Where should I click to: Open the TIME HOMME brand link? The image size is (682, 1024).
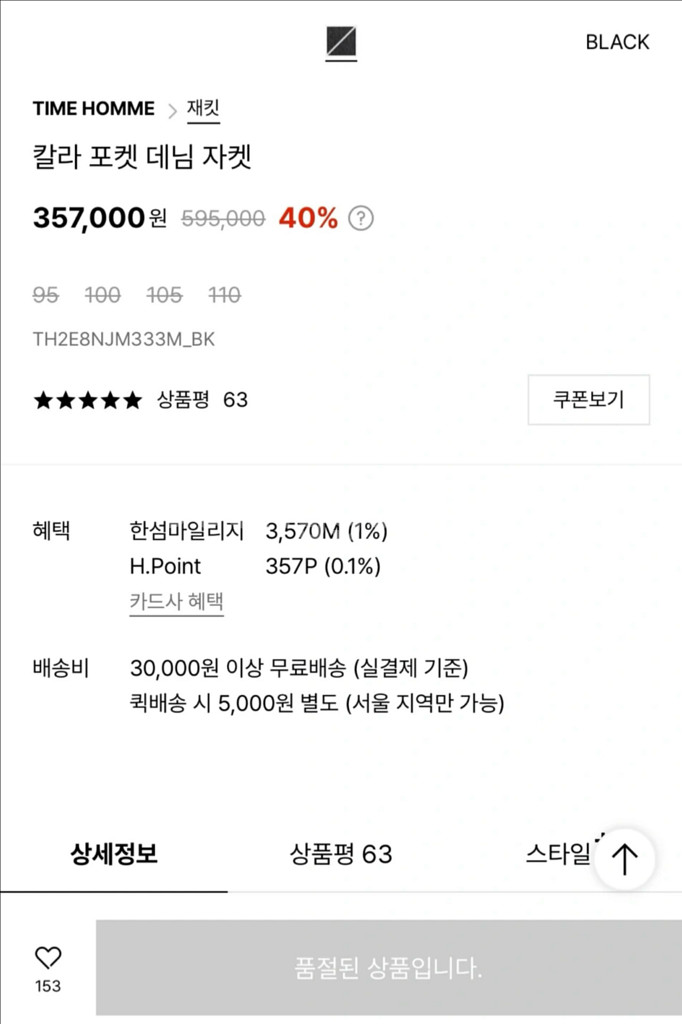tap(94, 109)
